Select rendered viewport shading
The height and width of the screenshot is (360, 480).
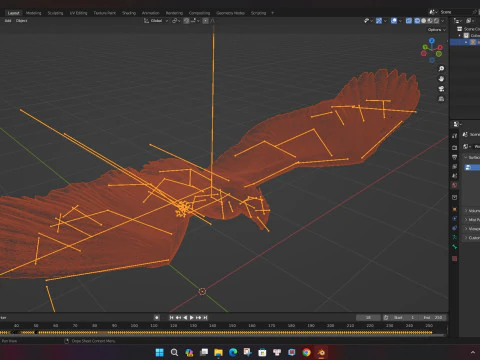436,21
